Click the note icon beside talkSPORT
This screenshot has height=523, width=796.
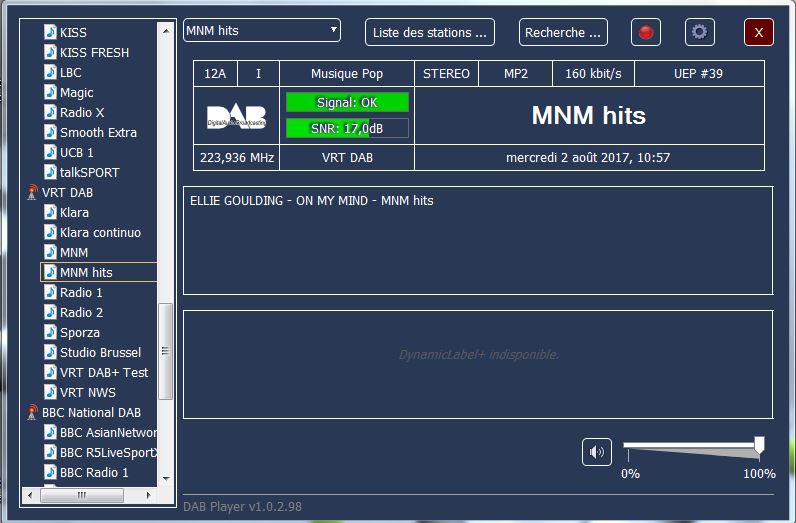[x=50, y=172]
